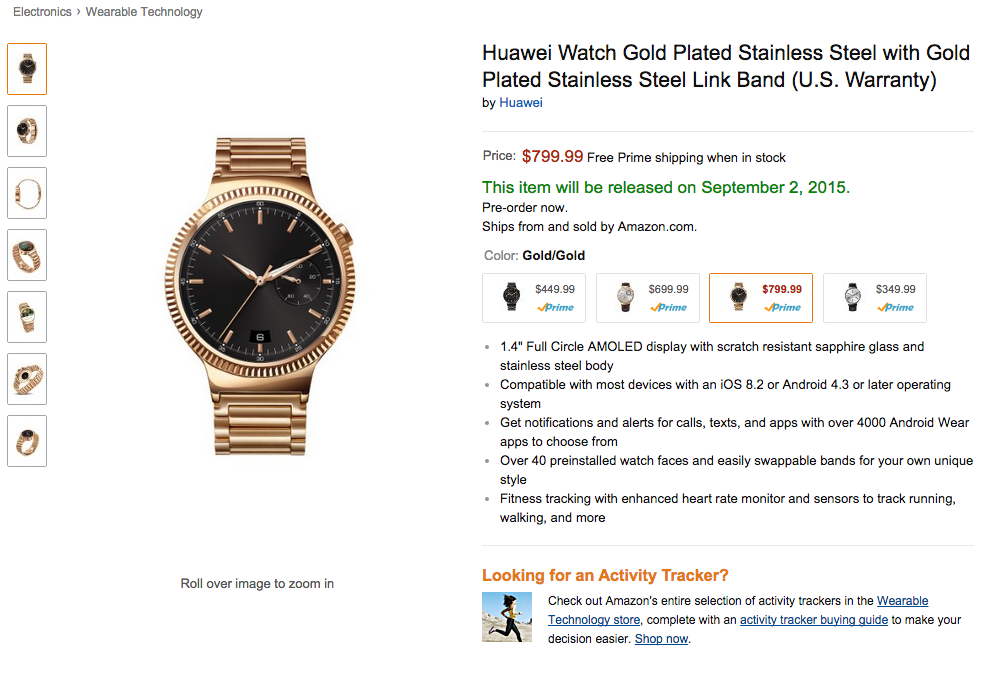Screen dimensions: 998x686
Task: Pick the $799.99 Gold/Gold color option
Action: click(x=760, y=298)
